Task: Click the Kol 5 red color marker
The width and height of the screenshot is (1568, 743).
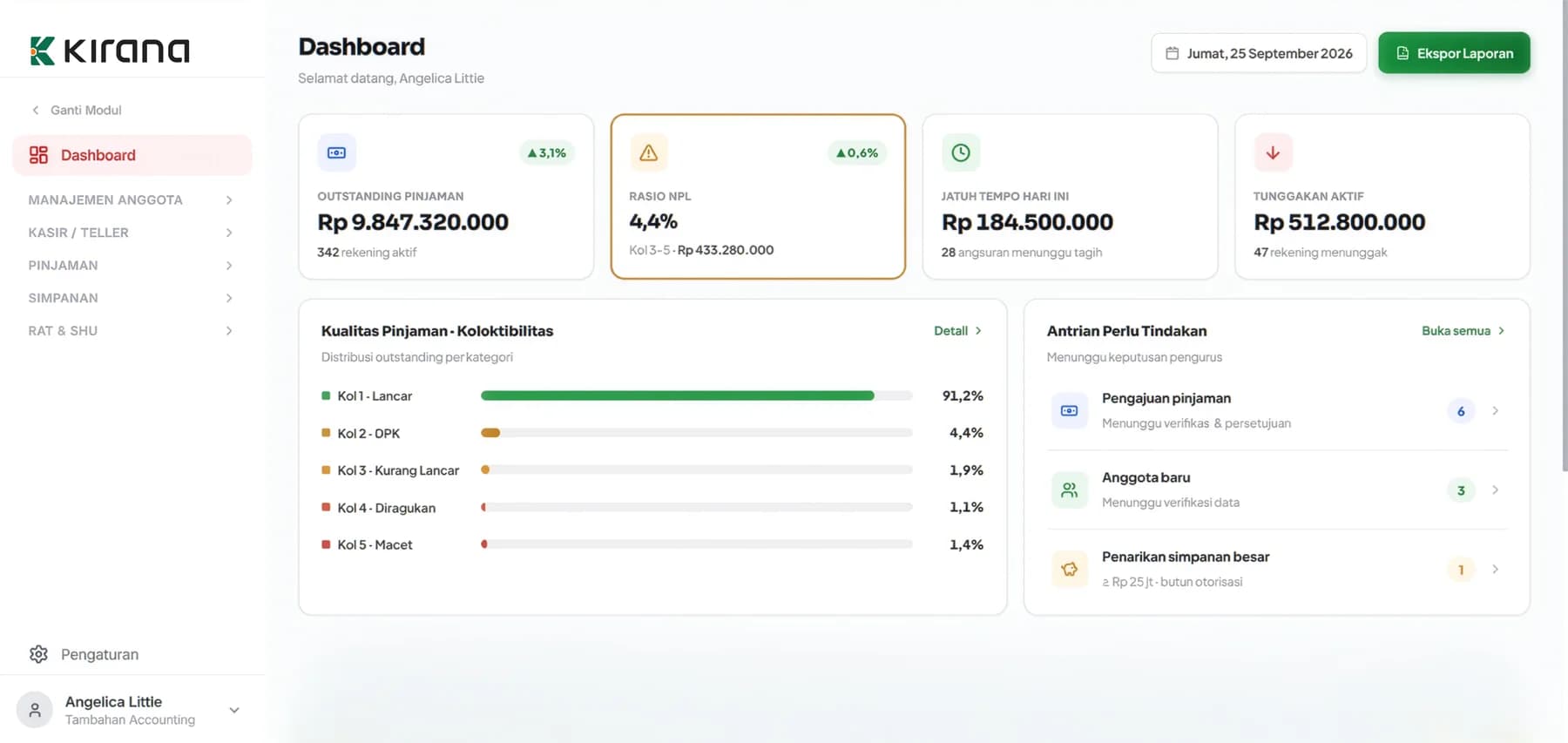Action: [x=326, y=544]
